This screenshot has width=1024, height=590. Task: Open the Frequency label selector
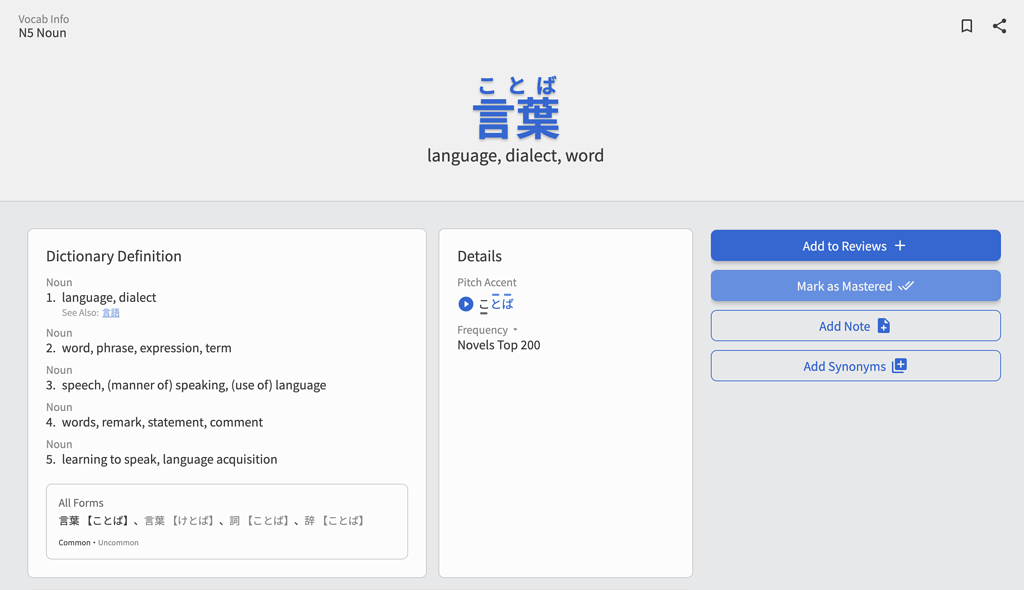(x=483, y=330)
